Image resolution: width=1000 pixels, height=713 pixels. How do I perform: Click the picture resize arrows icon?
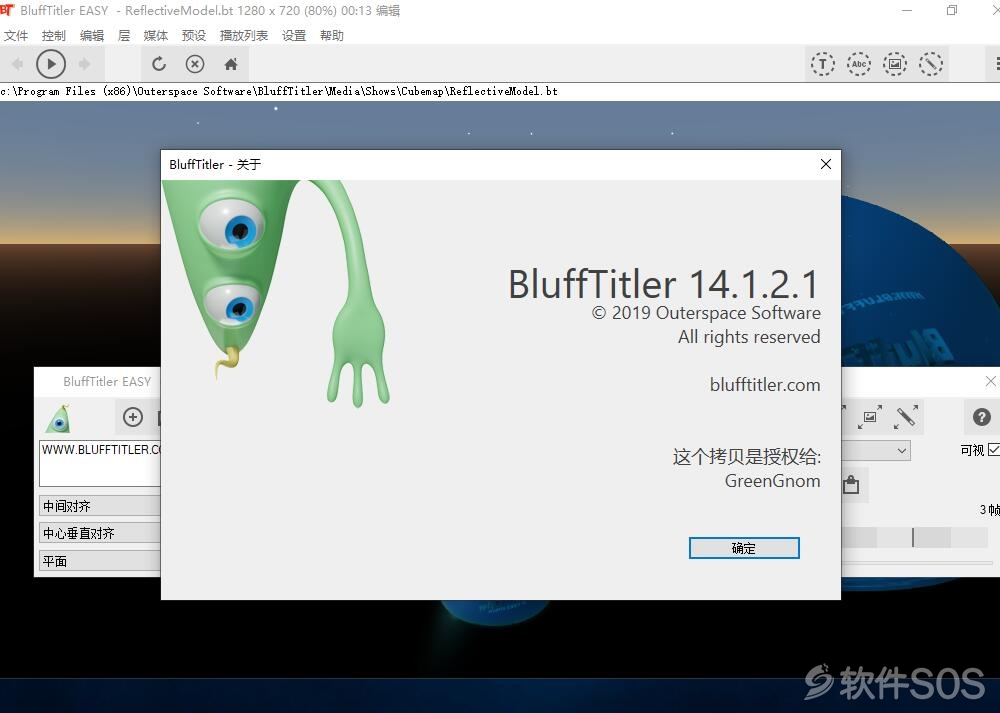(x=870, y=417)
